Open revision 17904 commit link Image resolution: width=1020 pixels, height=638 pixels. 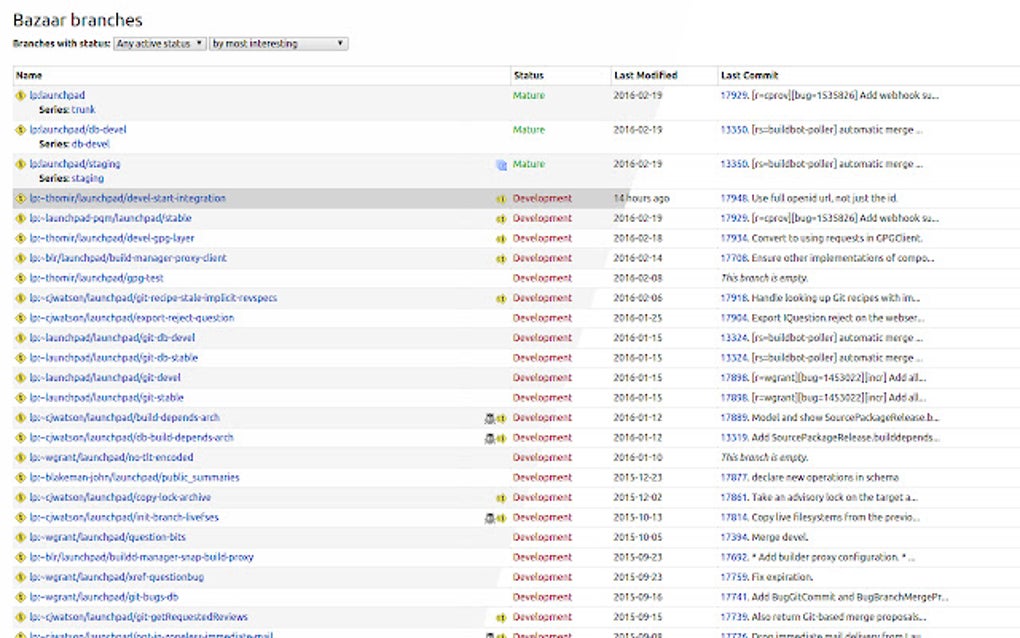pos(734,318)
